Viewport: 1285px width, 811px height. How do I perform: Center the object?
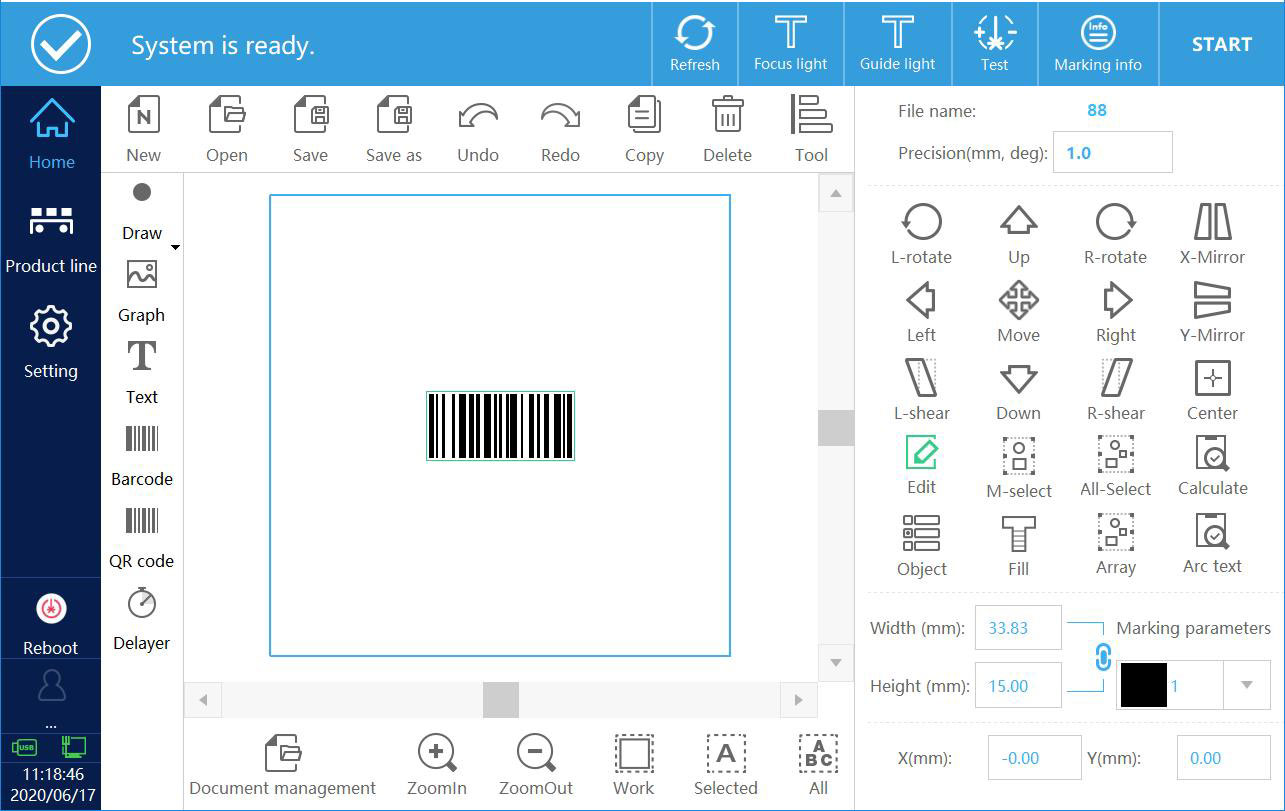1212,390
